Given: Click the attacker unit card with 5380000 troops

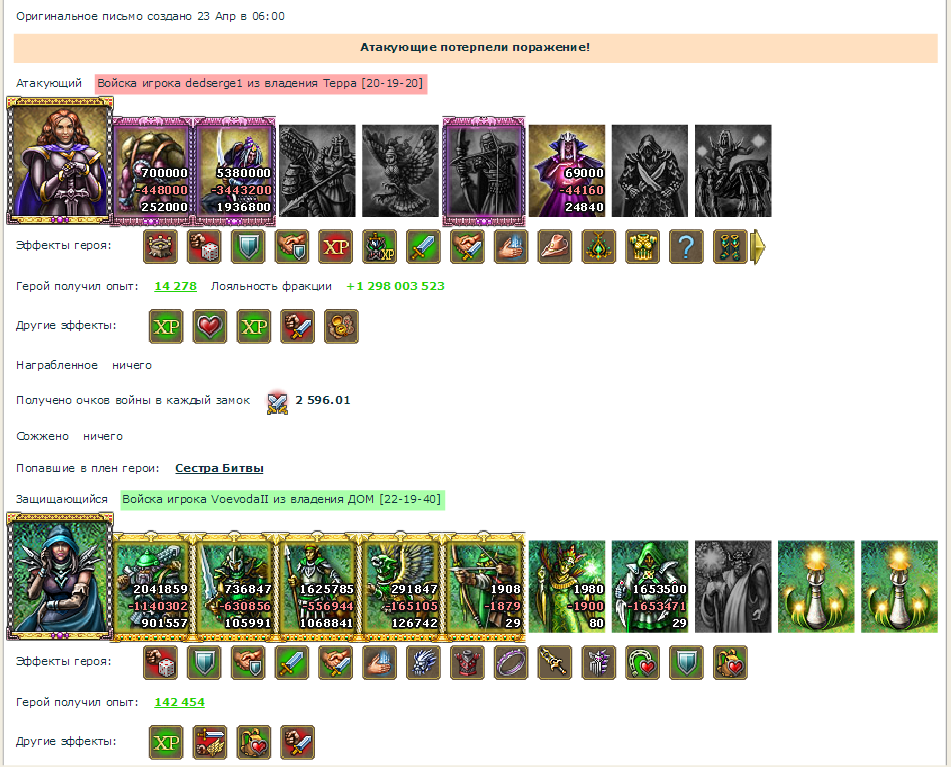Looking at the screenshot, I should tap(235, 172).
